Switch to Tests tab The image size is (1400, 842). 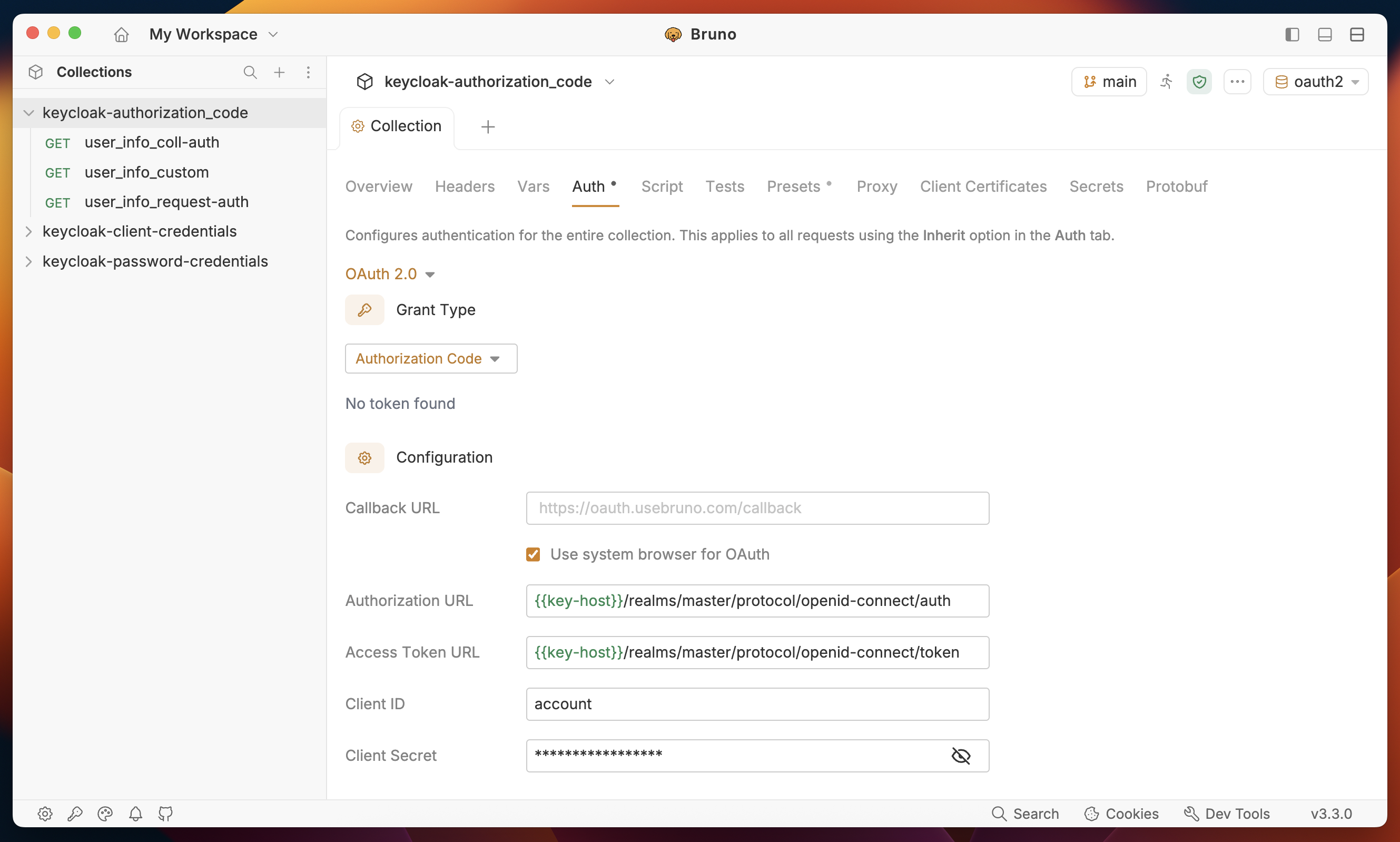coord(725,187)
